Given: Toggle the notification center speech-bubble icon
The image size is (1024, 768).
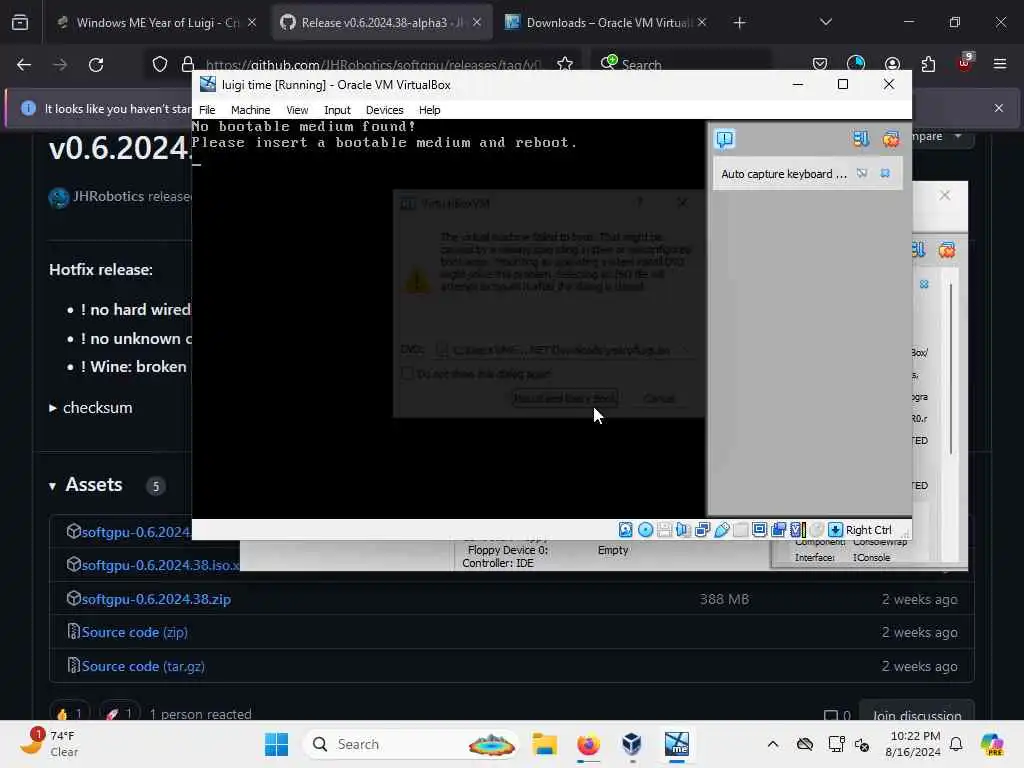Looking at the screenshot, I should pos(725,138).
